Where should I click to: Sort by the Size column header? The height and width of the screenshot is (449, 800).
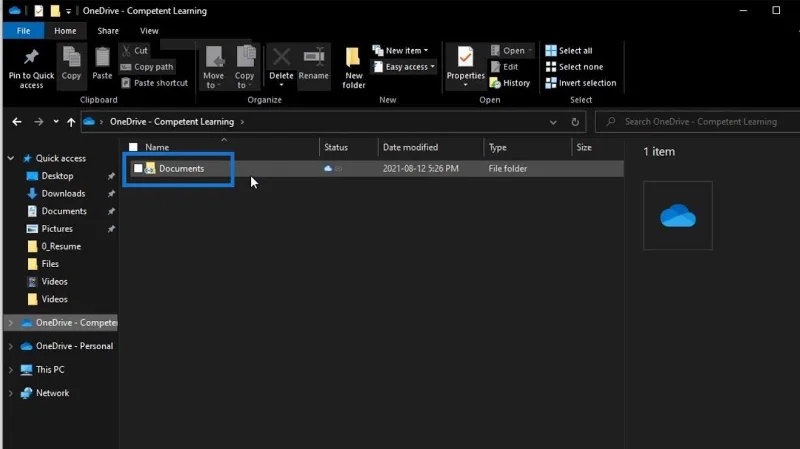pos(584,147)
